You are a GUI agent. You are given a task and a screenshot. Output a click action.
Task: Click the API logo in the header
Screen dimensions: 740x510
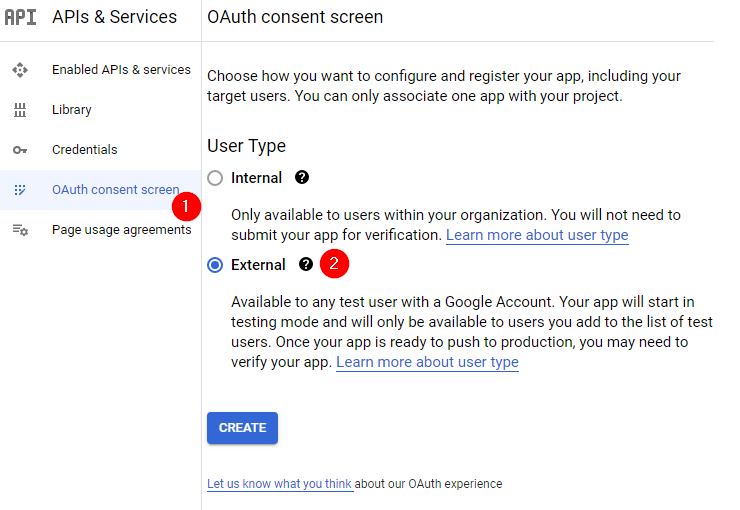20,17
